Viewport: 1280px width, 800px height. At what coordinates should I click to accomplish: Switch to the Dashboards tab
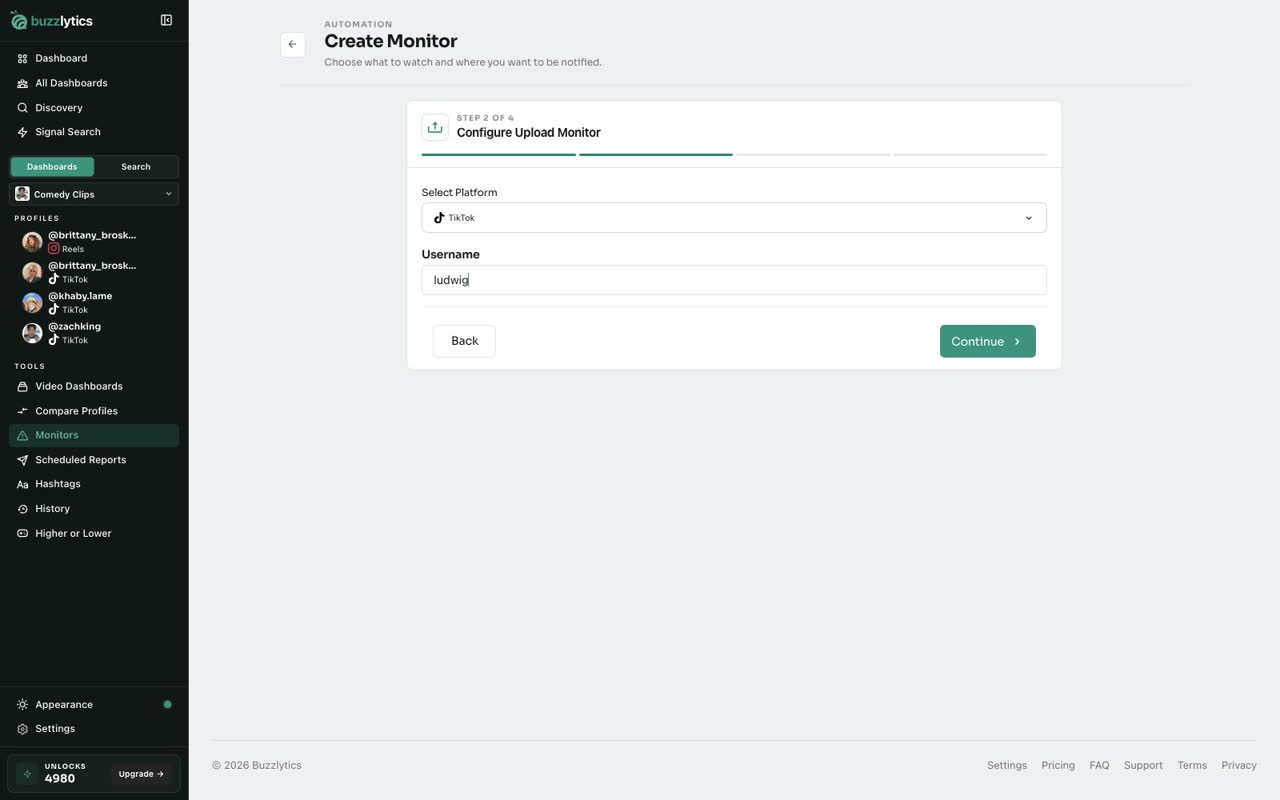coord(52,167)
